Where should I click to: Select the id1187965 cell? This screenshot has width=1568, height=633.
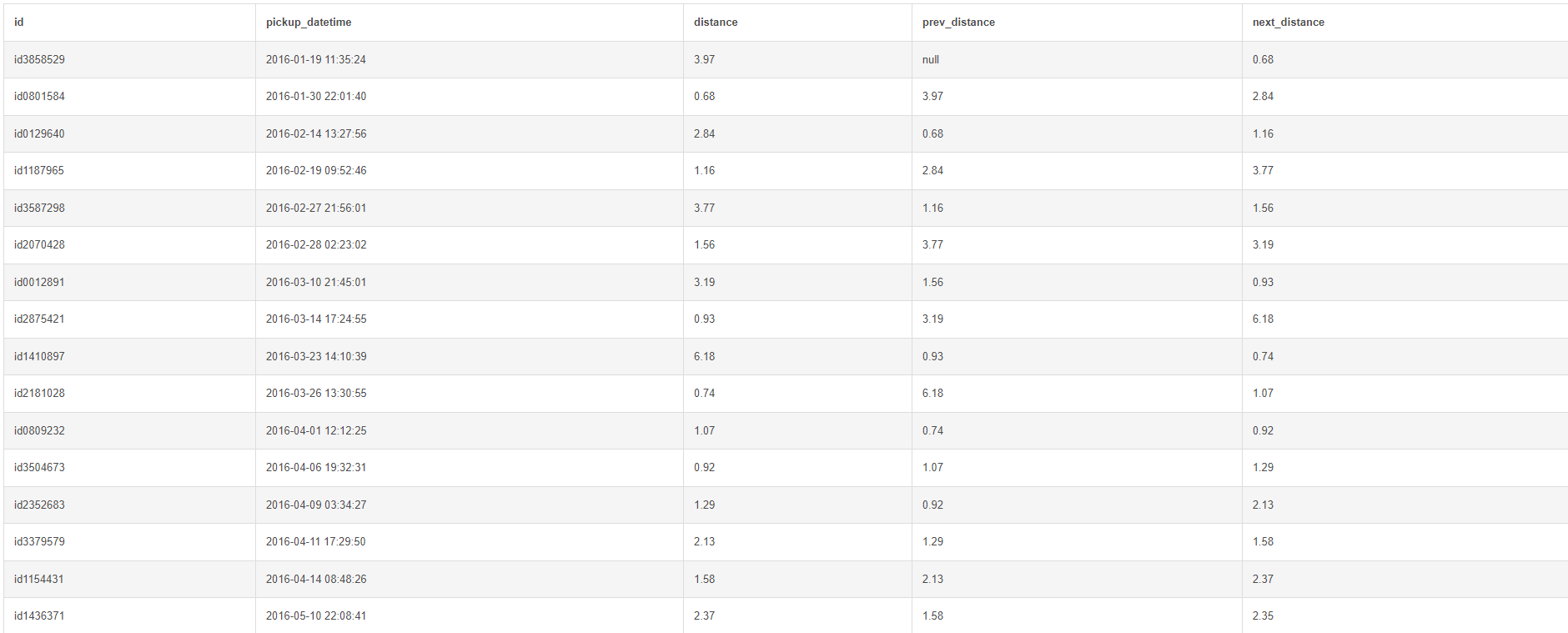39,171
